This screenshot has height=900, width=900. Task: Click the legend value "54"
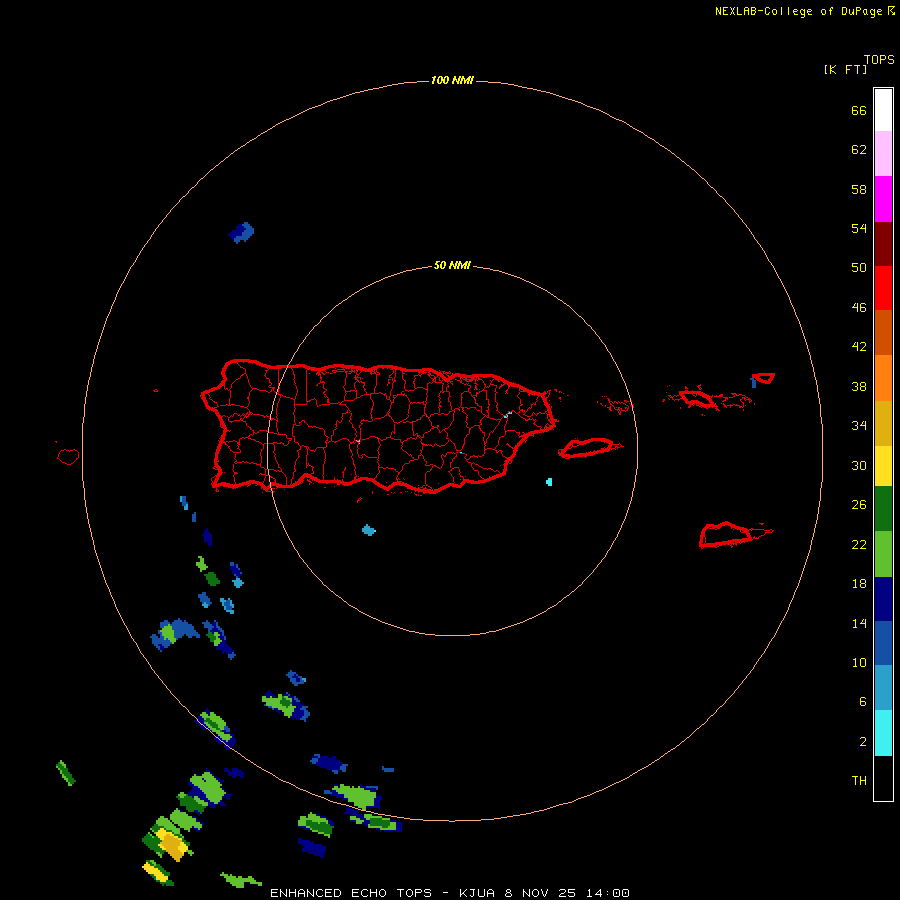(x=859, y=228)
